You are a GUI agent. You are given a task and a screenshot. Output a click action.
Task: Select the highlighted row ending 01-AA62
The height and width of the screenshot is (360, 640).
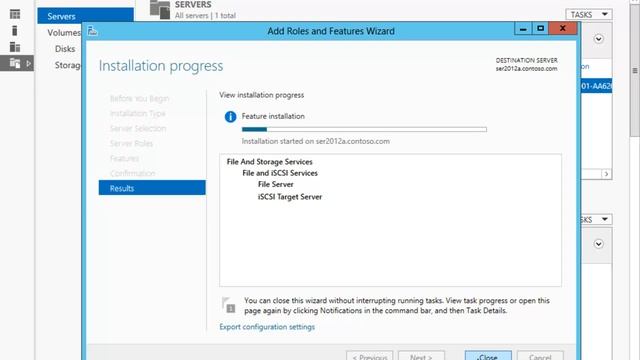click(x=596, y=86)
